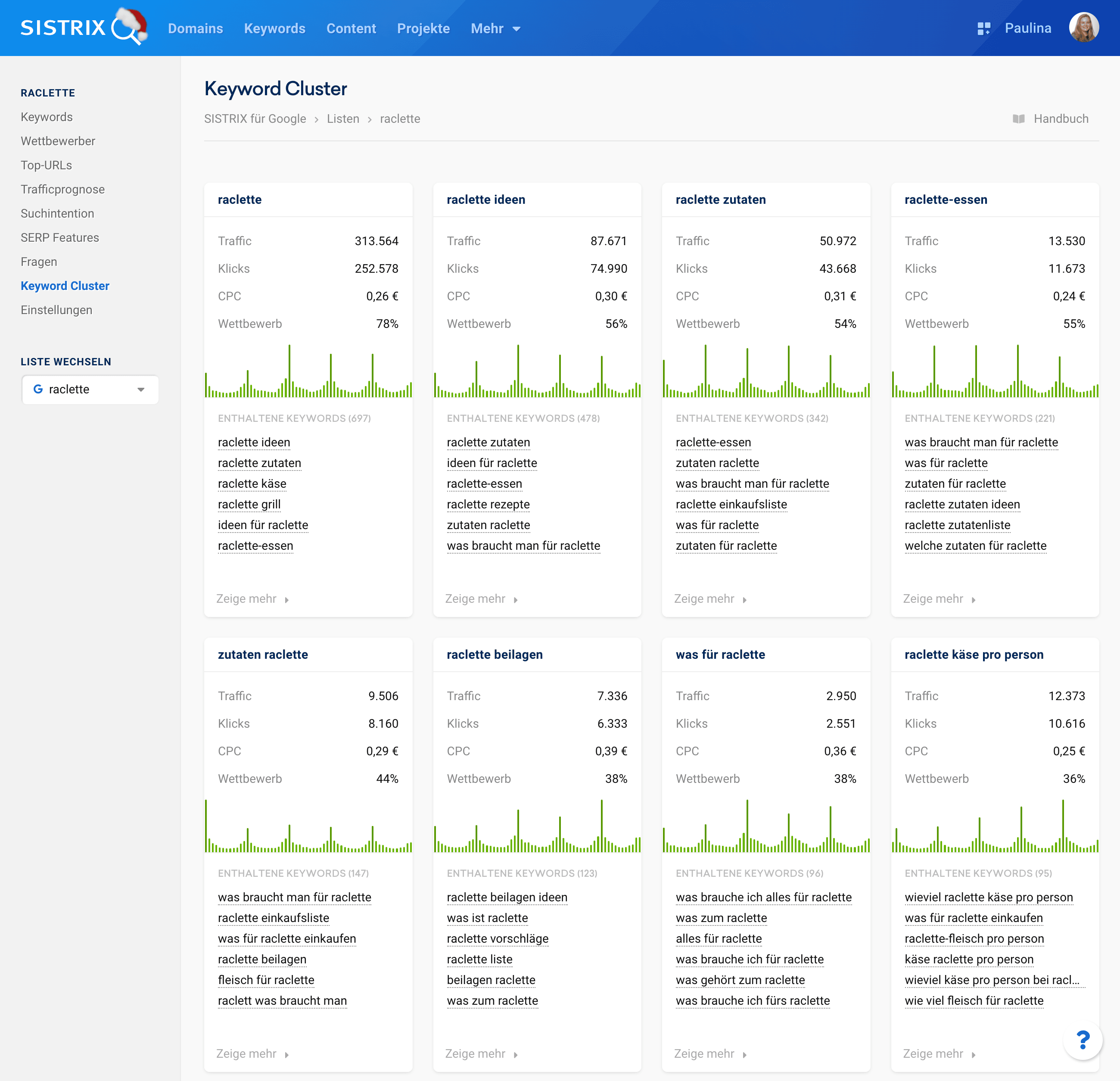Open the raclette list switch dropdown

click(140, 389)
